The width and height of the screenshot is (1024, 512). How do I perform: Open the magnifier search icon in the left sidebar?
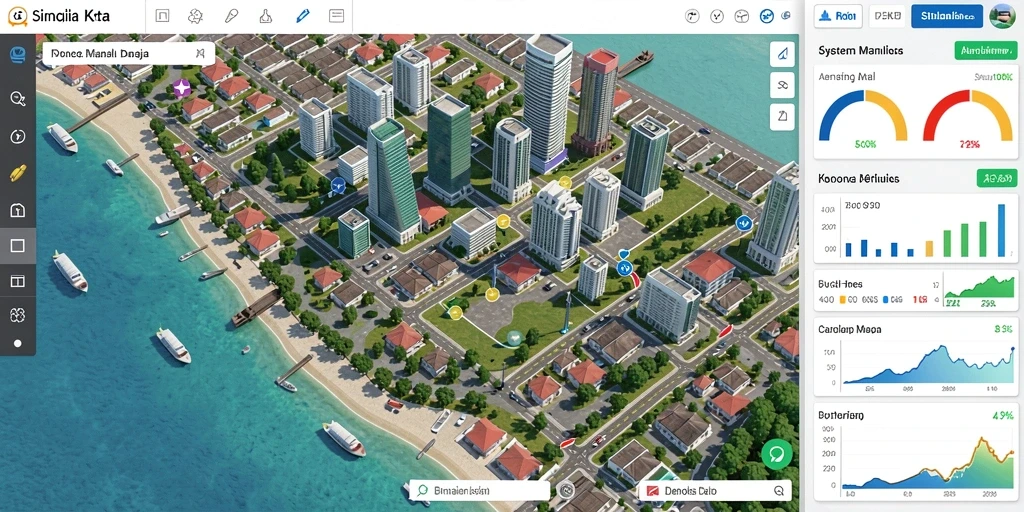(x=18, y=99)
